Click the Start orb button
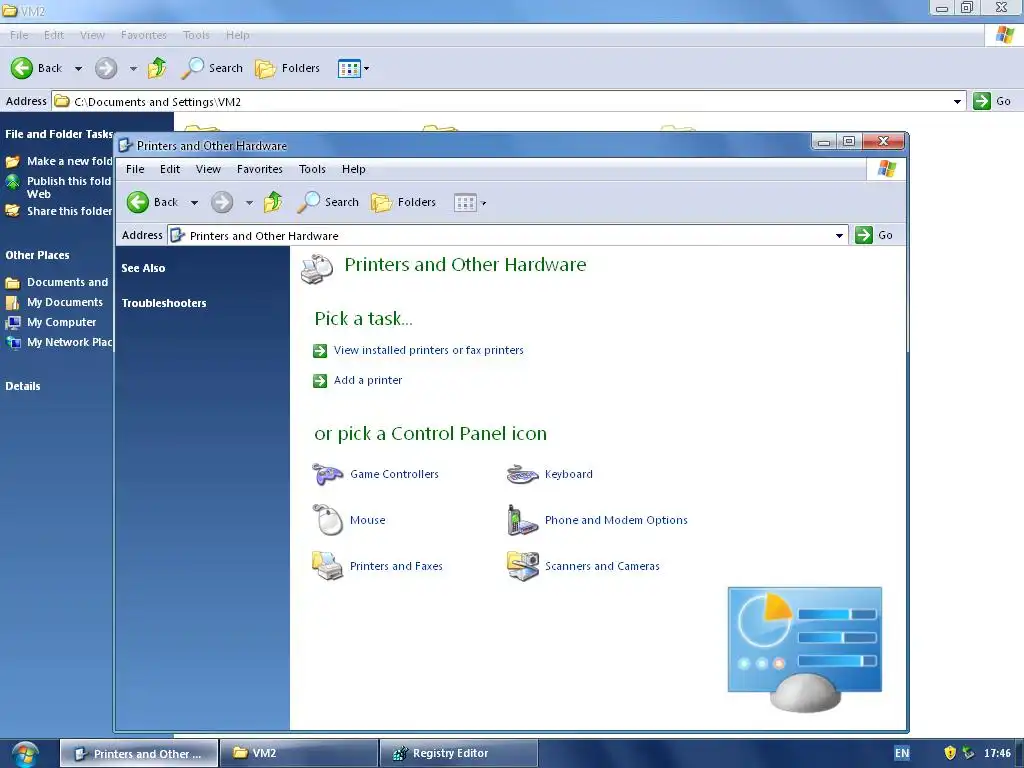The height and width of the screenshot is (768, 1024). pos(25,754)
